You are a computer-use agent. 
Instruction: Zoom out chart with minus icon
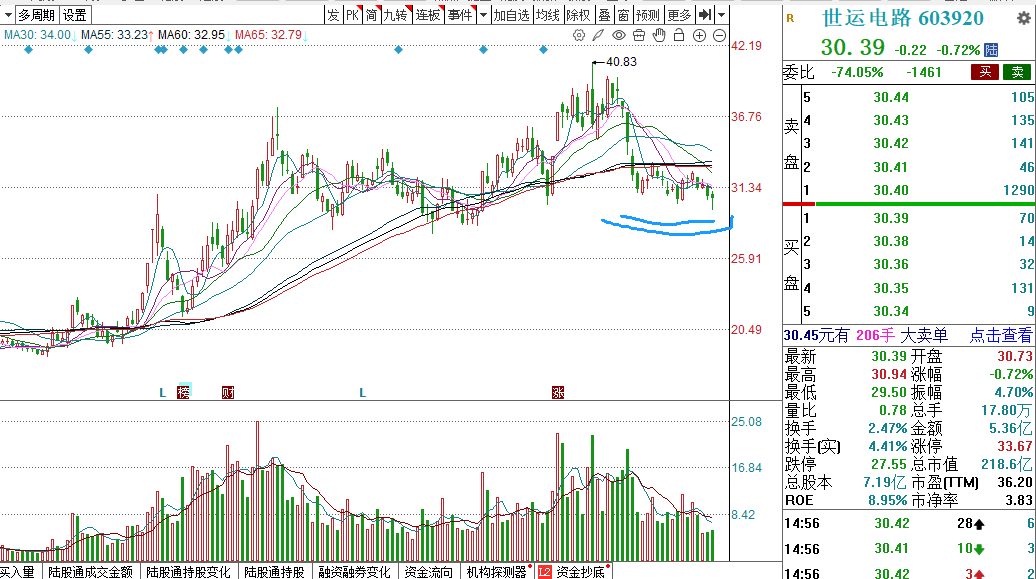(x=720, y=36)
